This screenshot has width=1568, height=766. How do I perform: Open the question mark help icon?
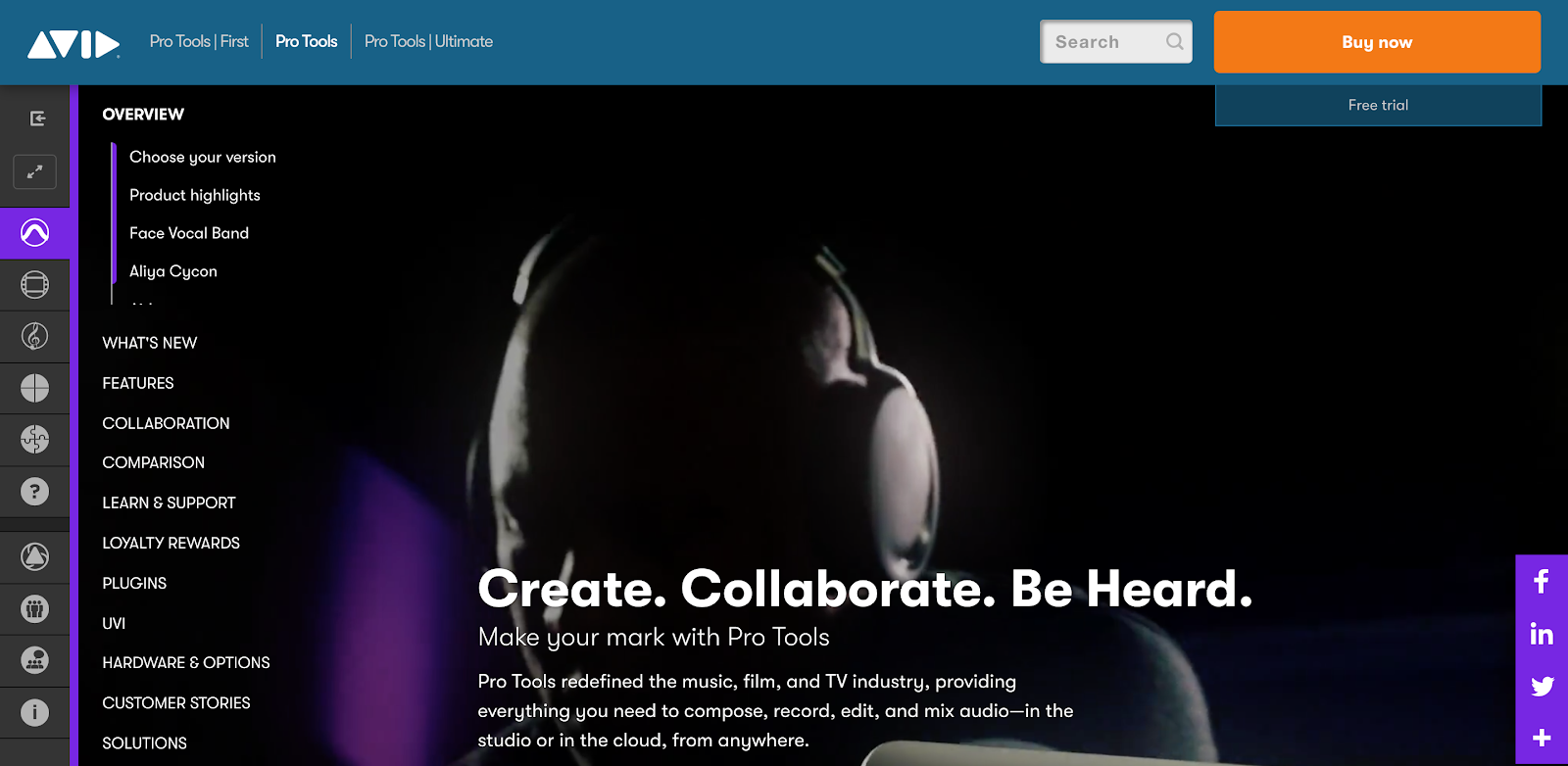34,492
